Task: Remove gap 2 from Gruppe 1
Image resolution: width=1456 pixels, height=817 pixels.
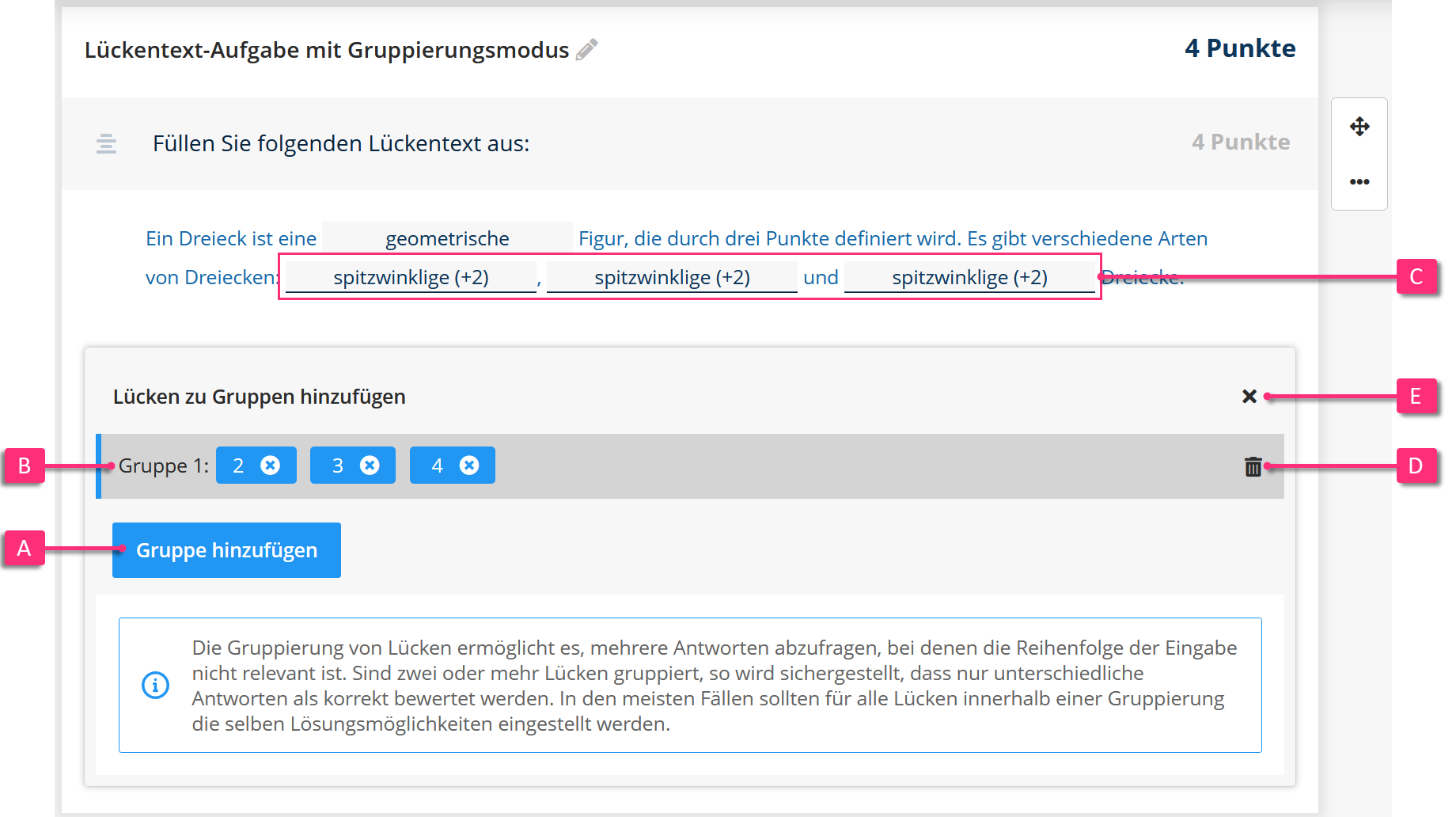Action: (x=271, y=465)
